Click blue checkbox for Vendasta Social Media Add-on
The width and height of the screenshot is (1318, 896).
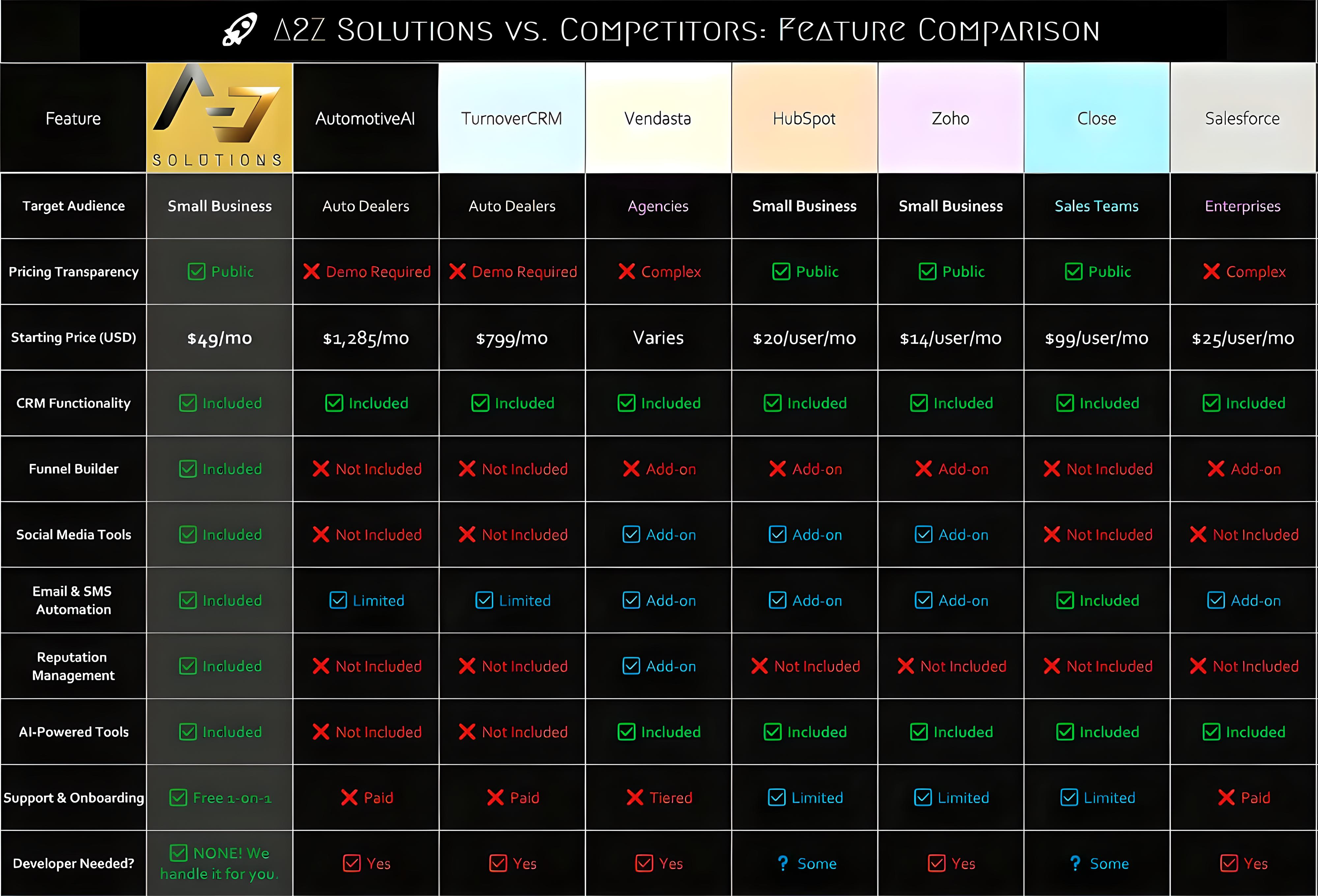pyautogui.click(x=631, y=534)
